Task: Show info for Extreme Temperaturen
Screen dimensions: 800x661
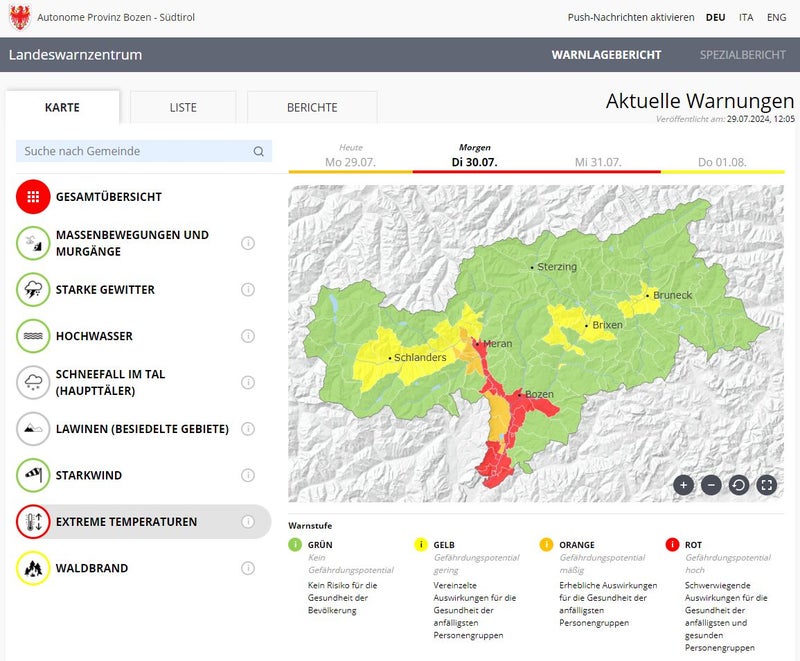Action: pyautogui.click(x=248, y=522)
